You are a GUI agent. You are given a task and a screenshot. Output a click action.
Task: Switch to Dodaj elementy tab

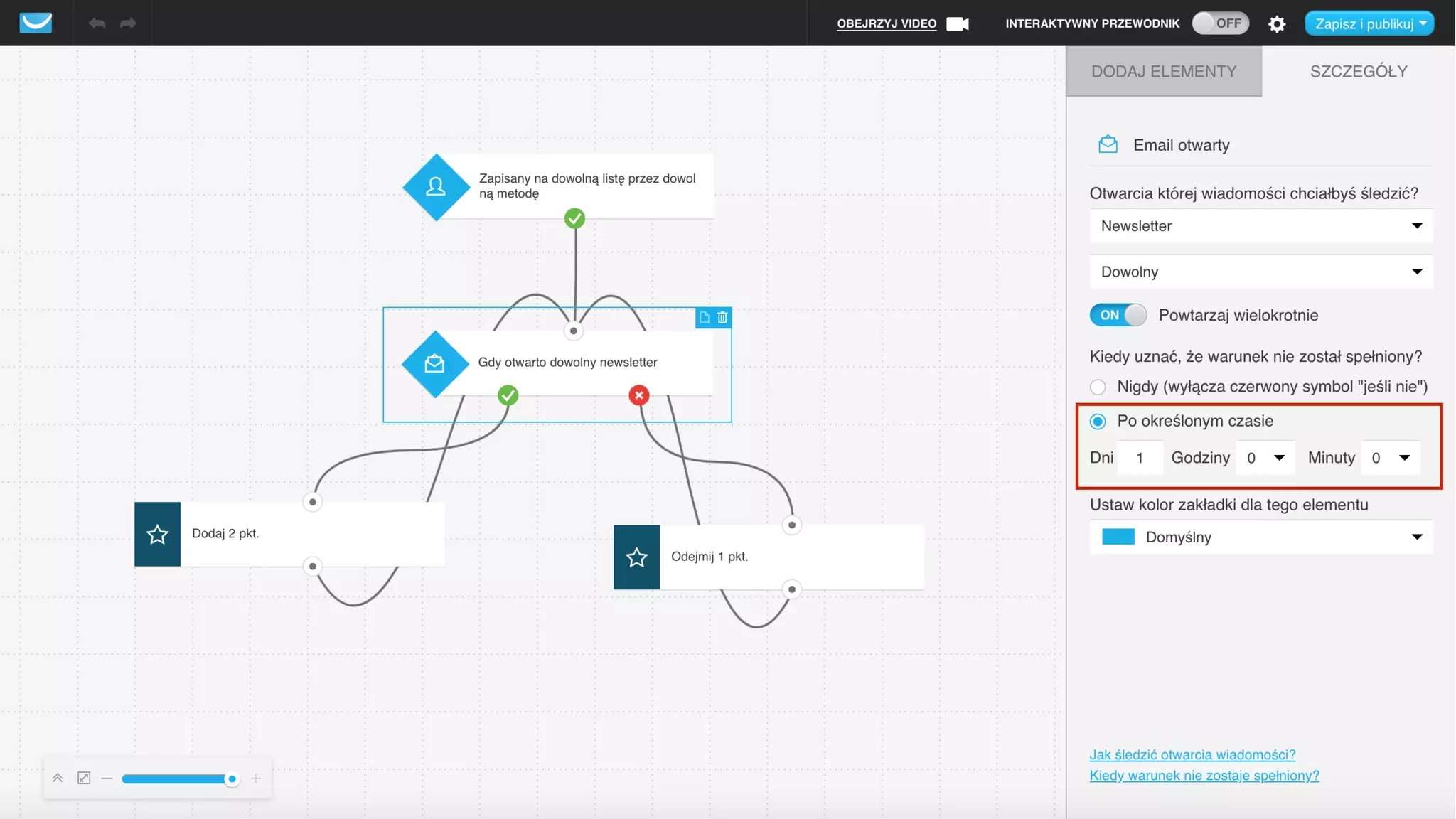pyautogui.click(x=1164, y=71)
